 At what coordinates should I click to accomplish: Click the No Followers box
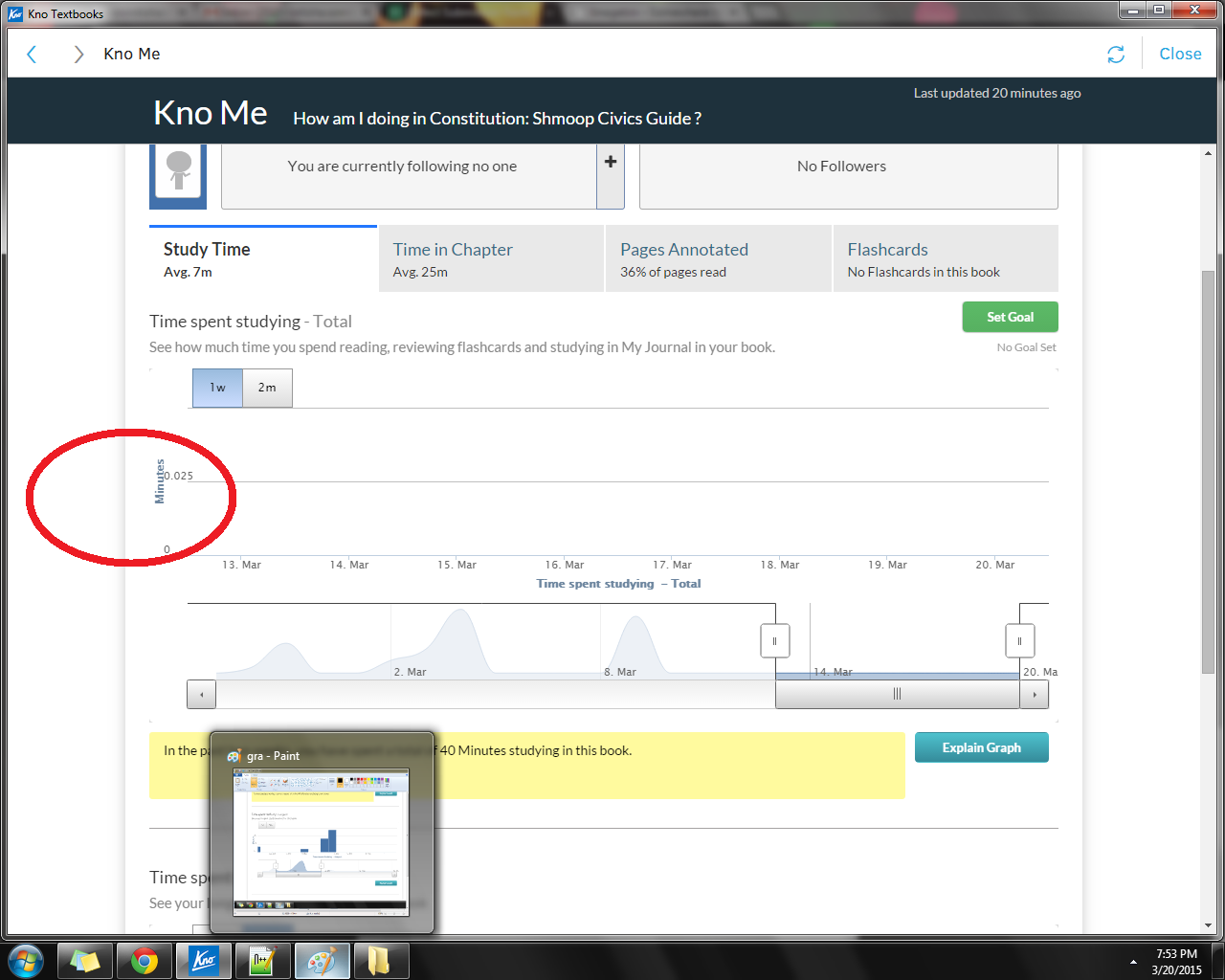pyautogui.click(x=849, y=177)
